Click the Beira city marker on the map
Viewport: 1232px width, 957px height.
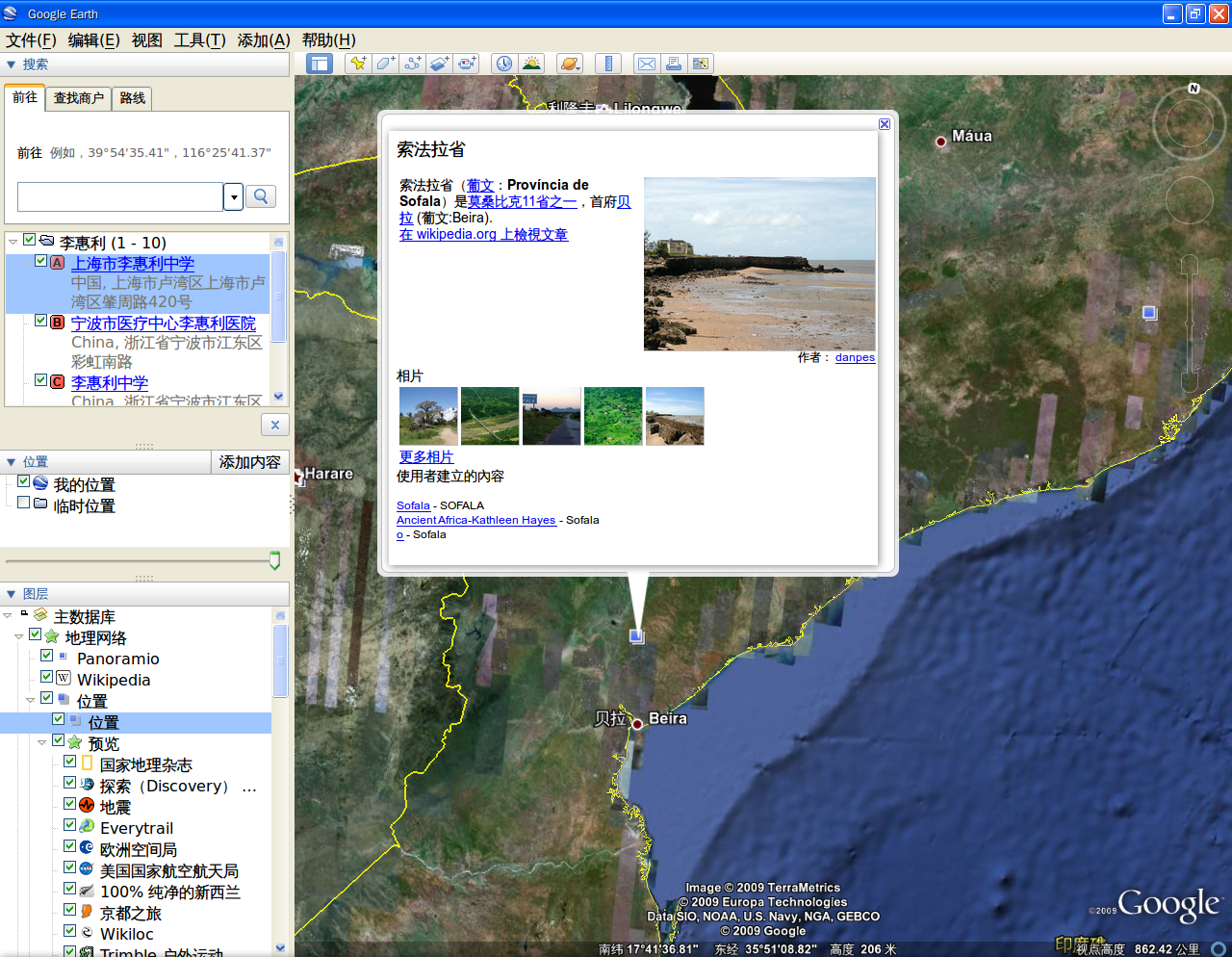click(x=637, y=724)
